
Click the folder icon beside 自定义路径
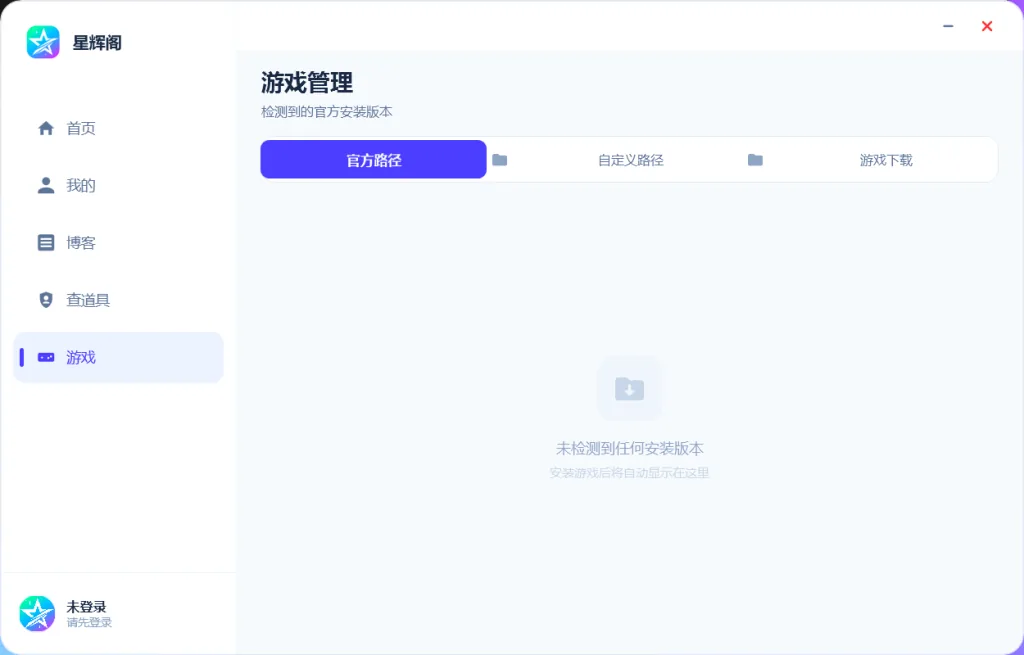click(x=500, y=160)
